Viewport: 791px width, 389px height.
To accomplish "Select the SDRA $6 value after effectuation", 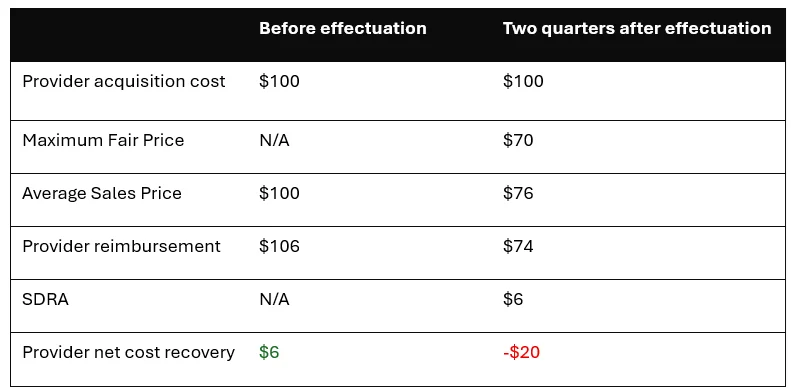I will pos(513,299).
